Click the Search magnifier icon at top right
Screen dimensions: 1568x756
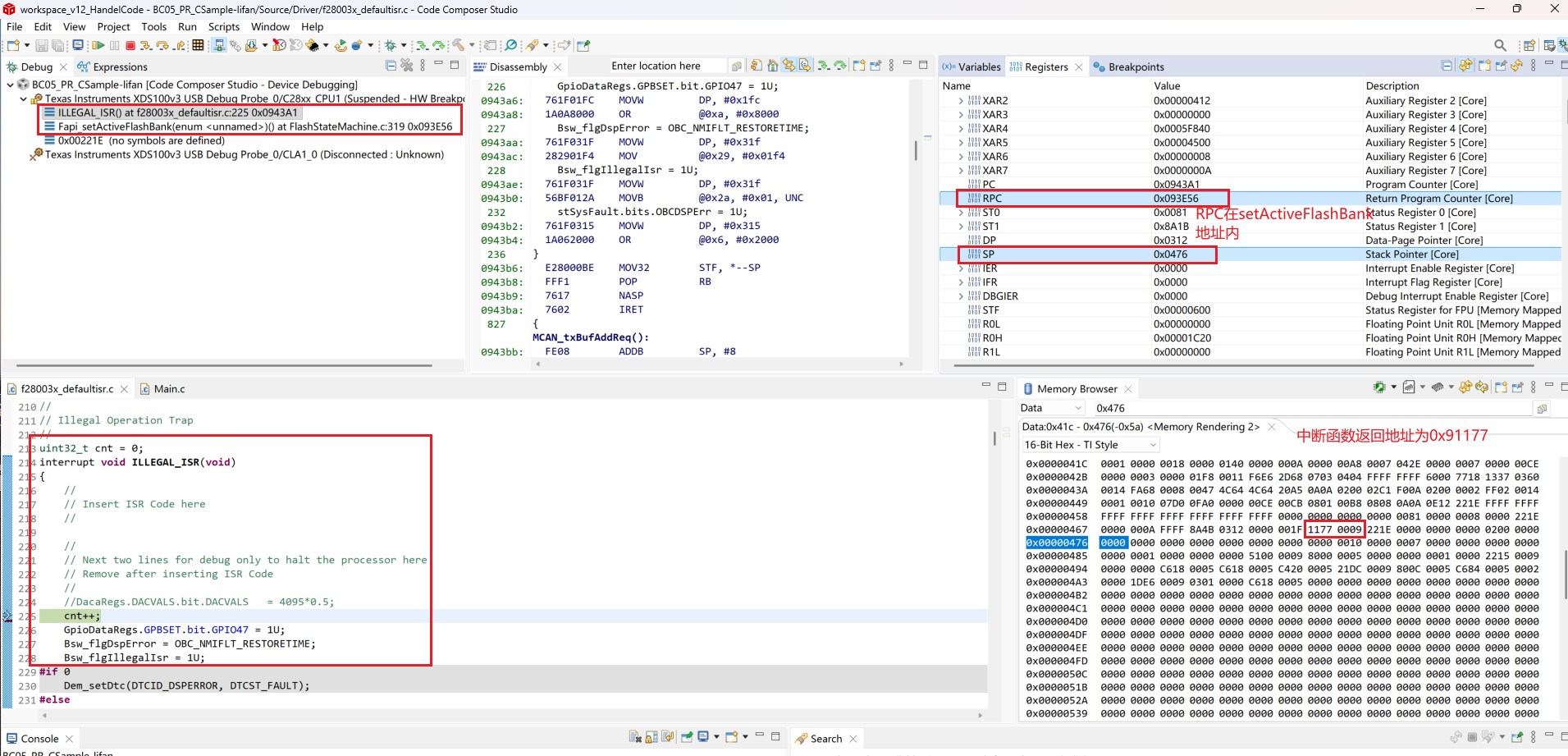click(x=1500, y=45)
